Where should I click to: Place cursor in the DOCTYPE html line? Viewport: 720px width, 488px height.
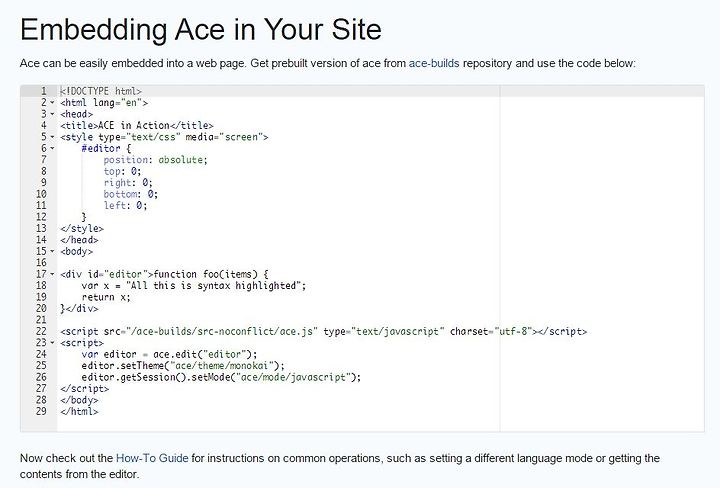point(101,91)
